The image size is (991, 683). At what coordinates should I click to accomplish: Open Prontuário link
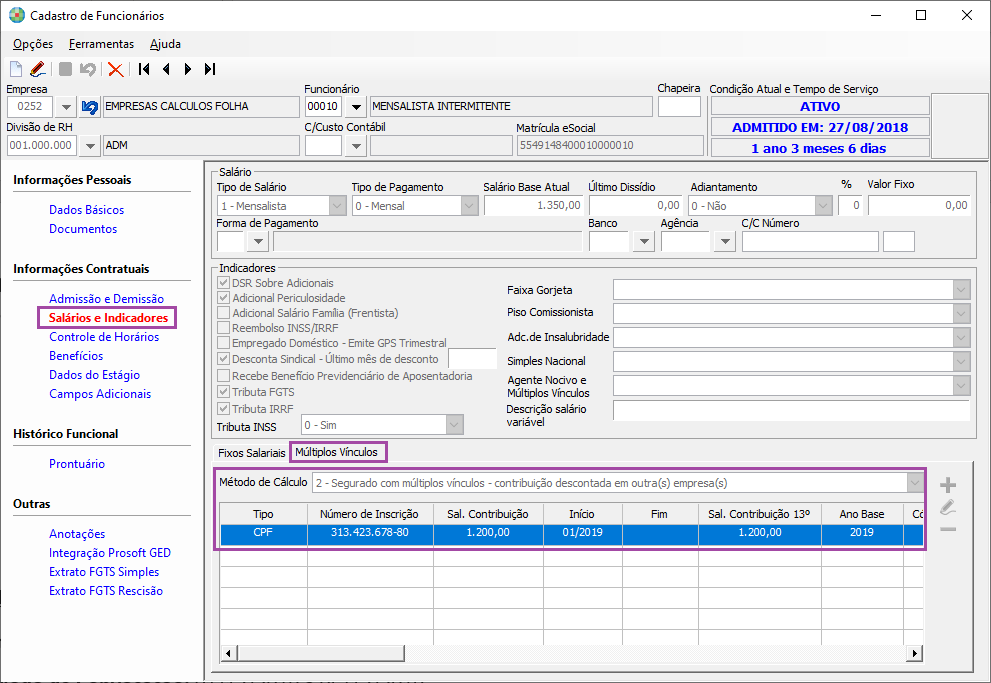point(77,464)
